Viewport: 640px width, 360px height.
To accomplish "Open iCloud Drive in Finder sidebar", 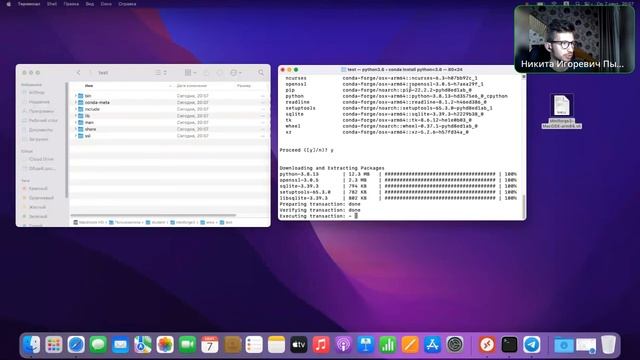I will pos(41,159).
